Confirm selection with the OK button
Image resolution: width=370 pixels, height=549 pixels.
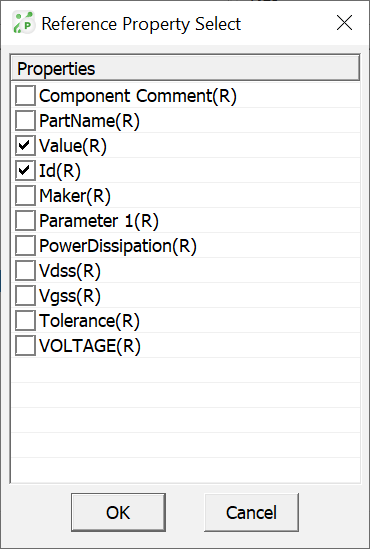point(118,512)
